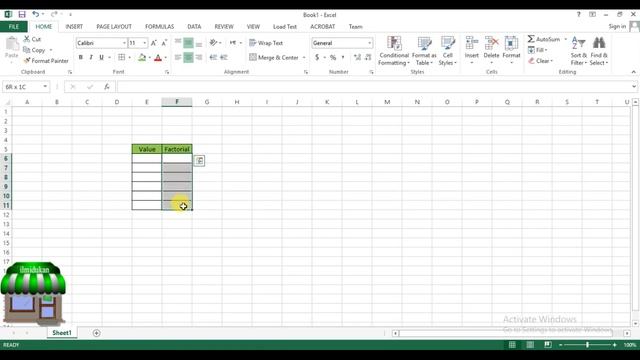Open the Format cells menu
Image resolution: width=640 pixels, height=360 pixels.
point(511,51)
